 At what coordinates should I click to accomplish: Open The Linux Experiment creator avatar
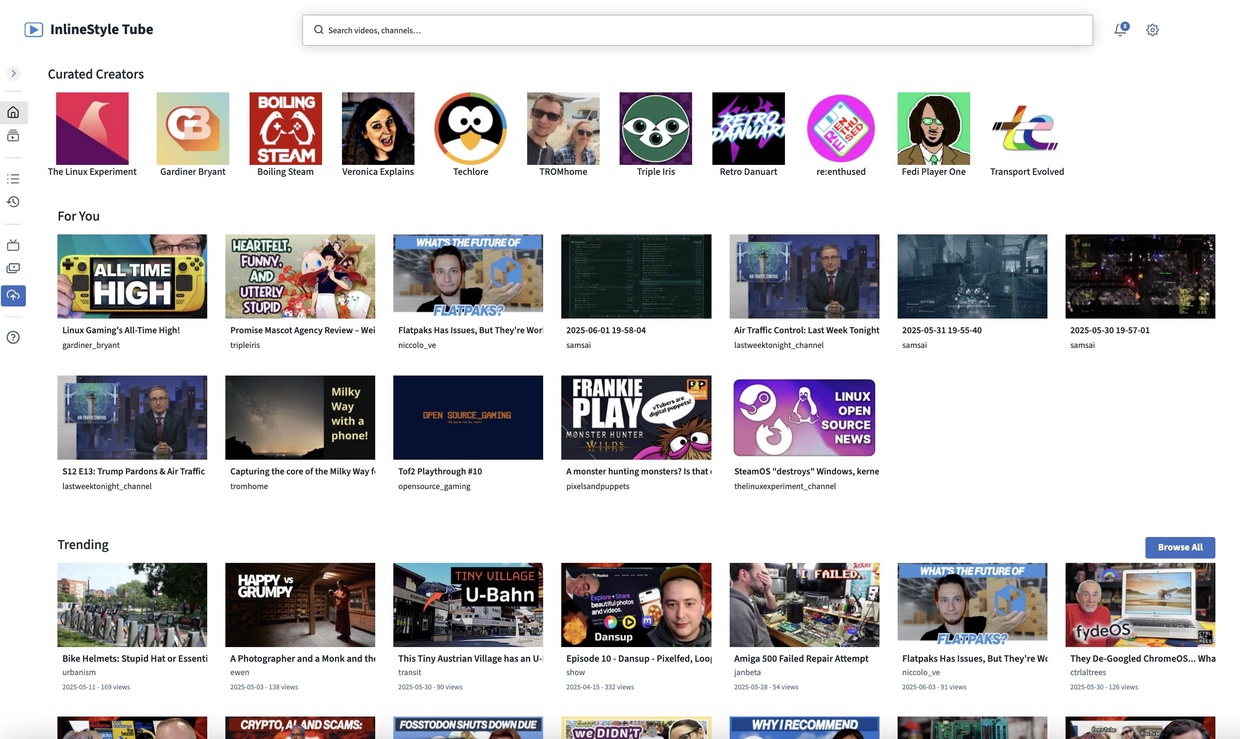click(x=92, y=128)
